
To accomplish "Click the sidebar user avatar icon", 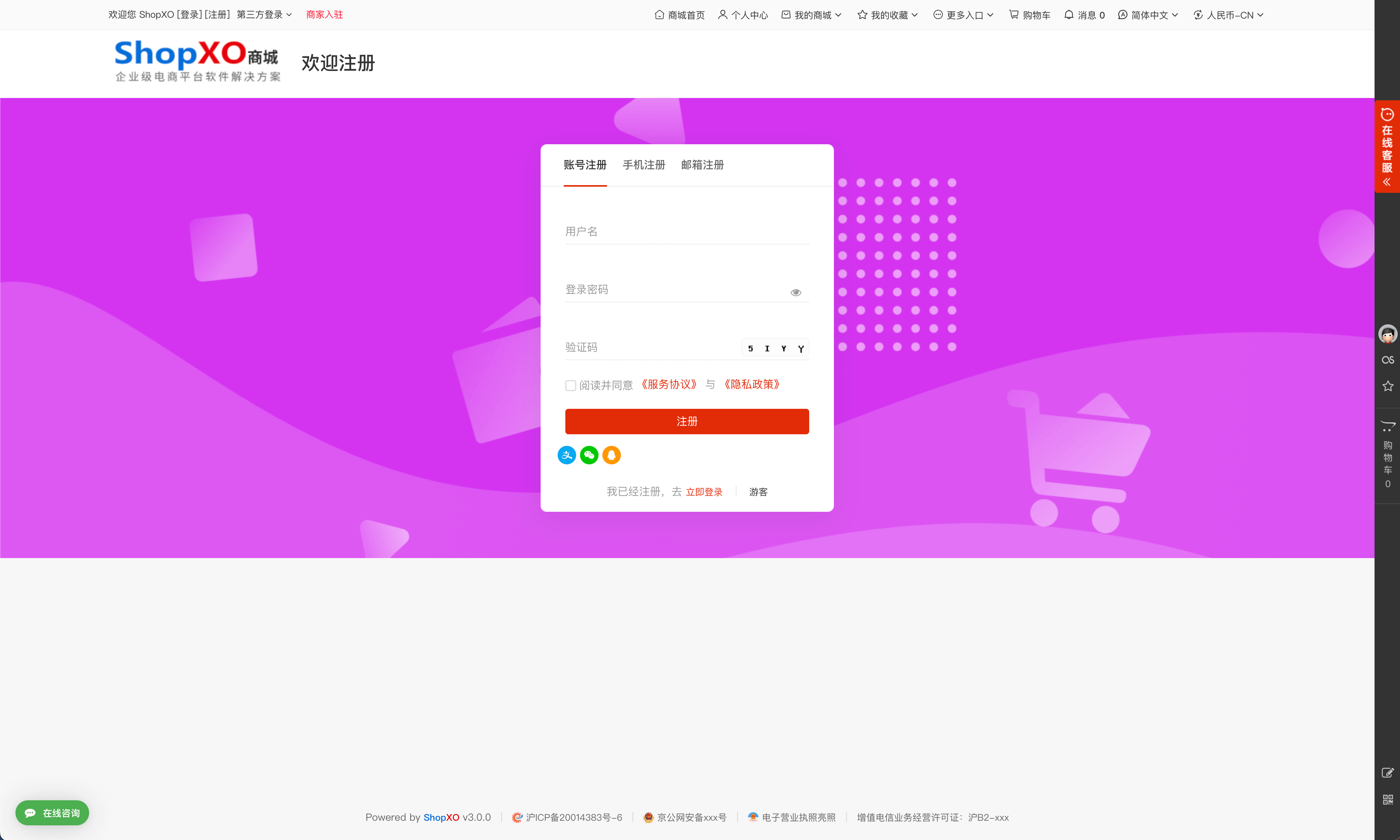I will pos(1388,334).
